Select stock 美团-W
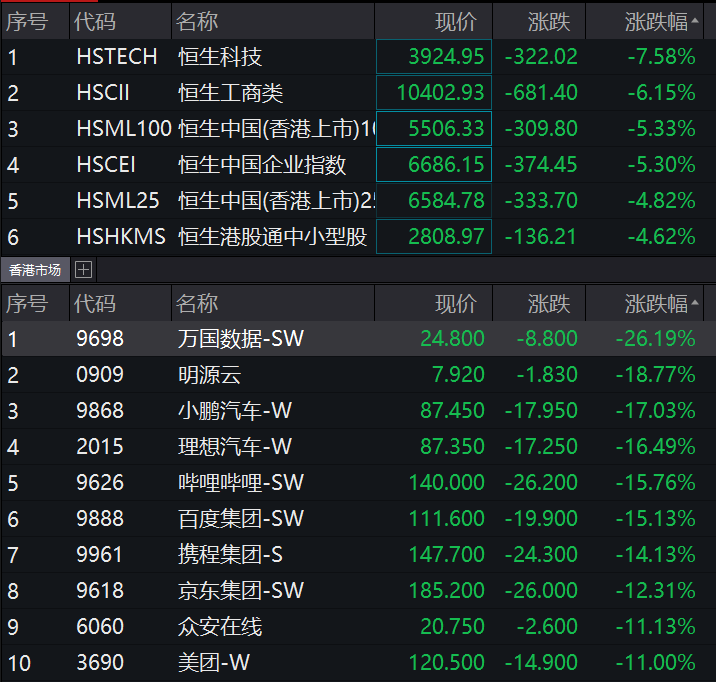 214,663
